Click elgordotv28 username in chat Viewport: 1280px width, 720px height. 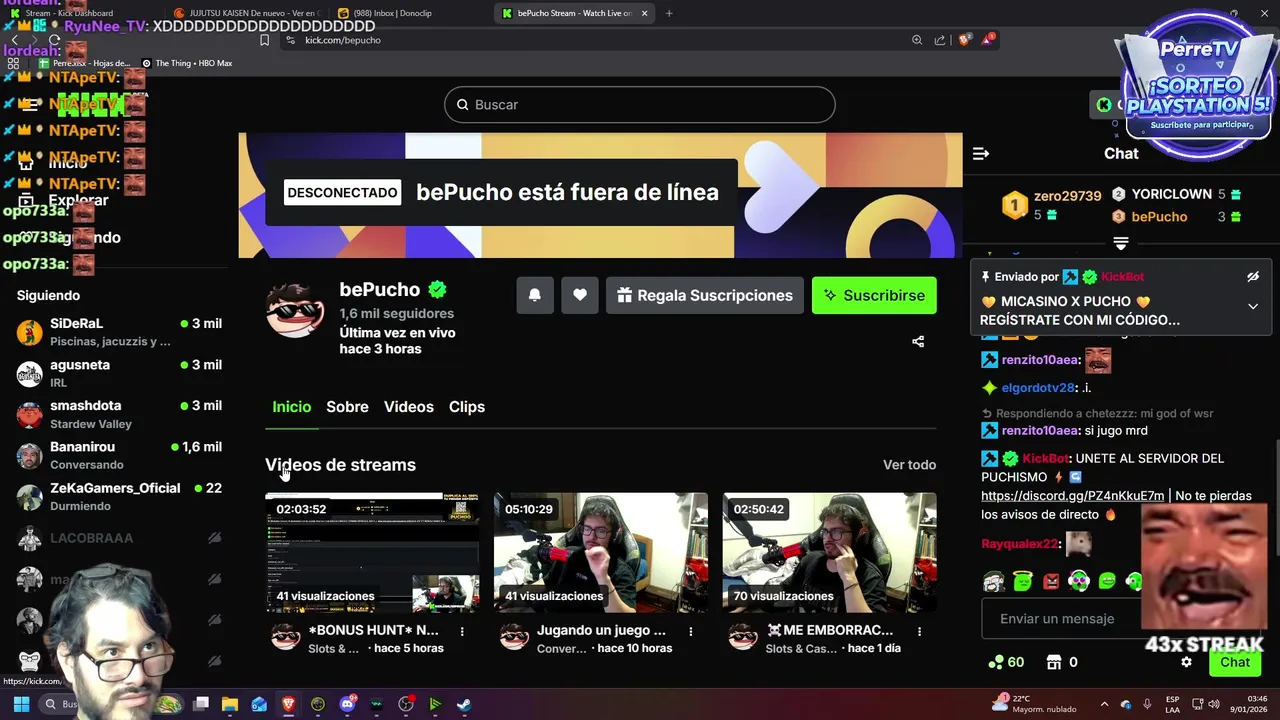[1038, 388]
